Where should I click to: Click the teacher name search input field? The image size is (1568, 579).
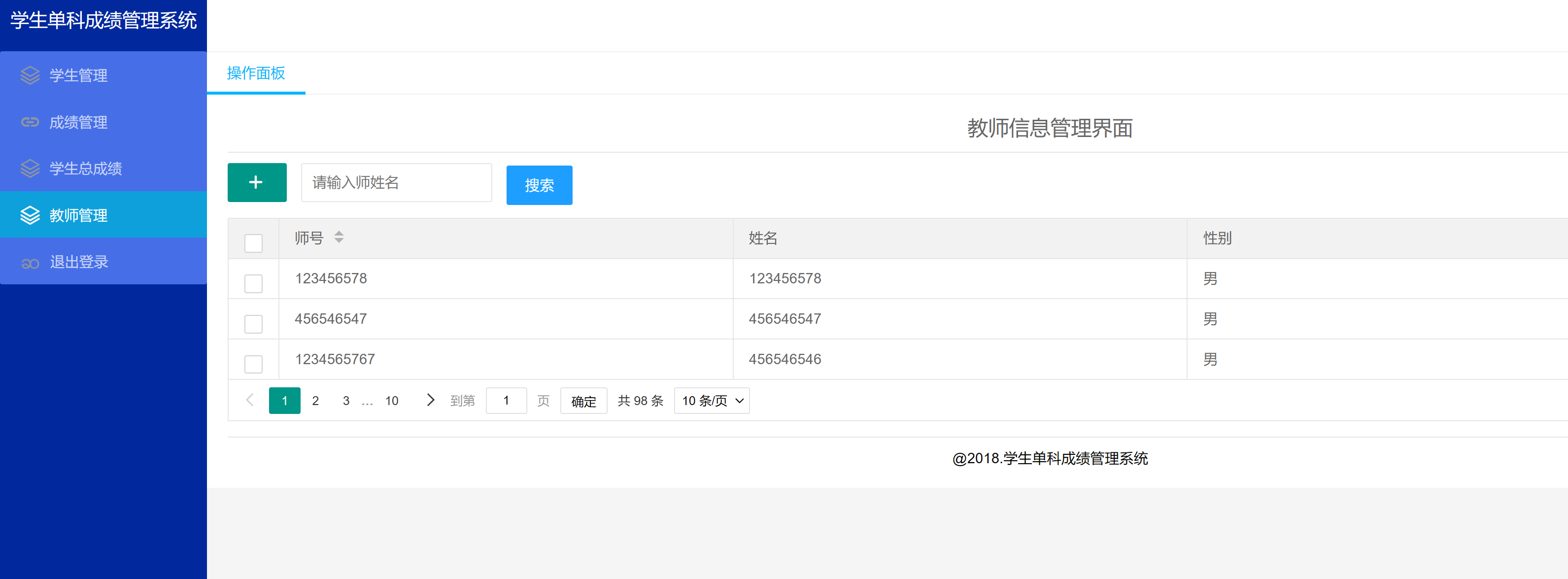click(396, 182)
